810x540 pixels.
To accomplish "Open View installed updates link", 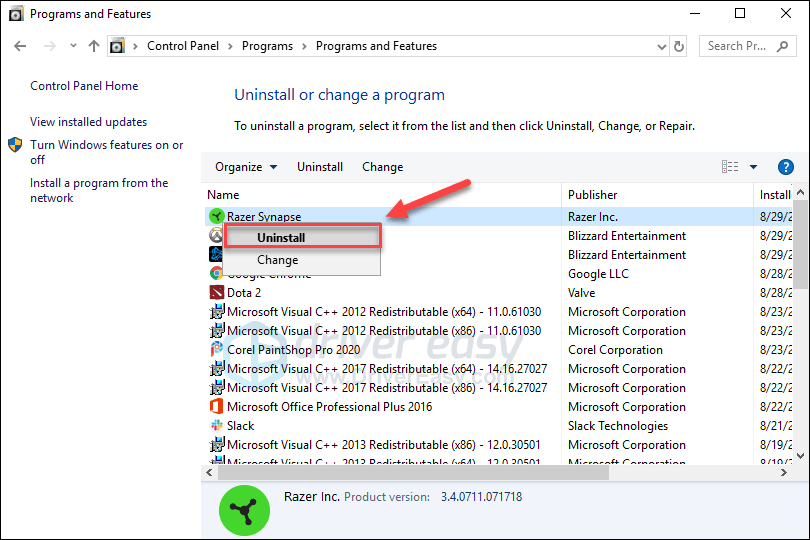I will (x=88, y=122).
